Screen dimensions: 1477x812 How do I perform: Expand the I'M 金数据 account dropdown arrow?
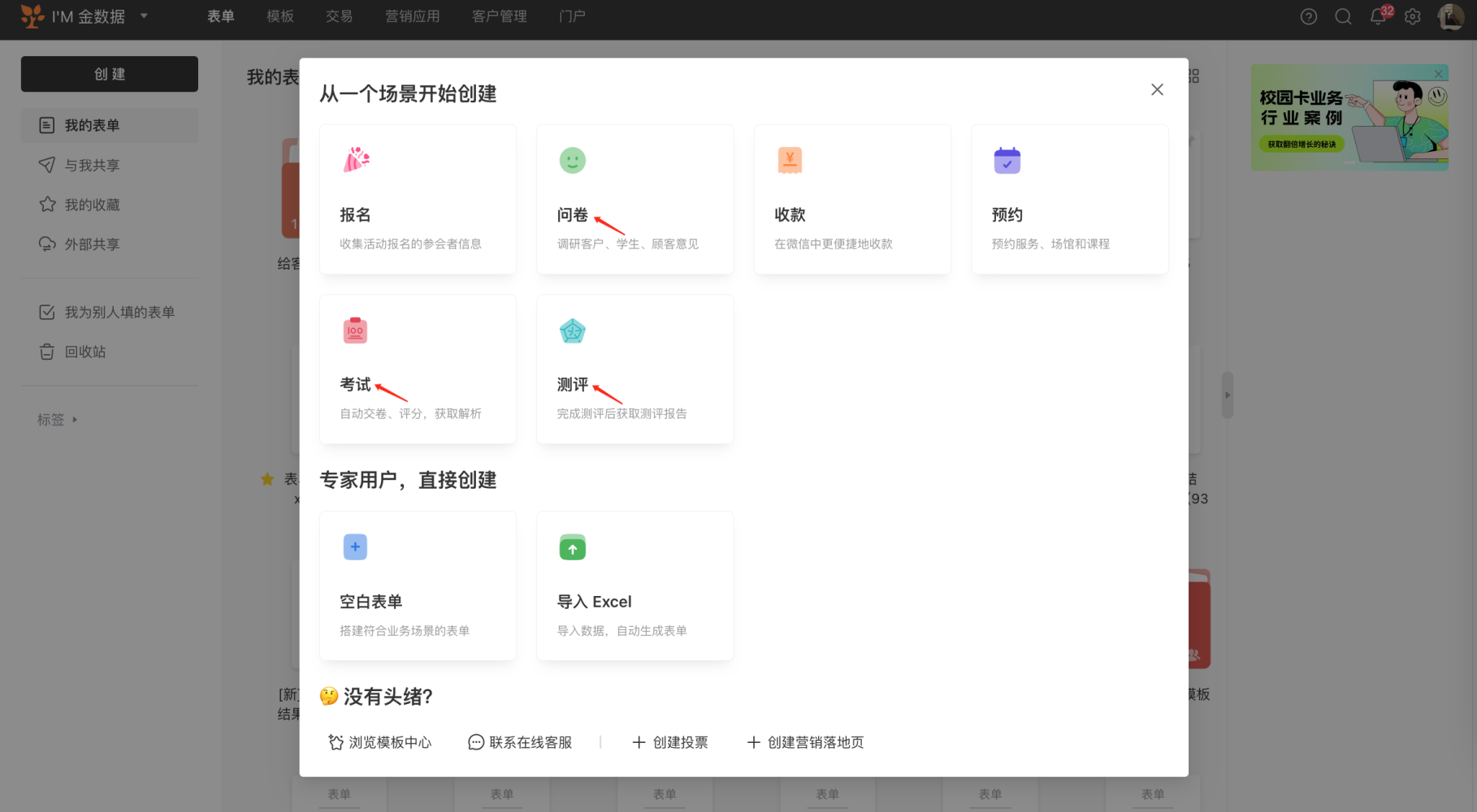pyautogui.click(x=144, y=15)
